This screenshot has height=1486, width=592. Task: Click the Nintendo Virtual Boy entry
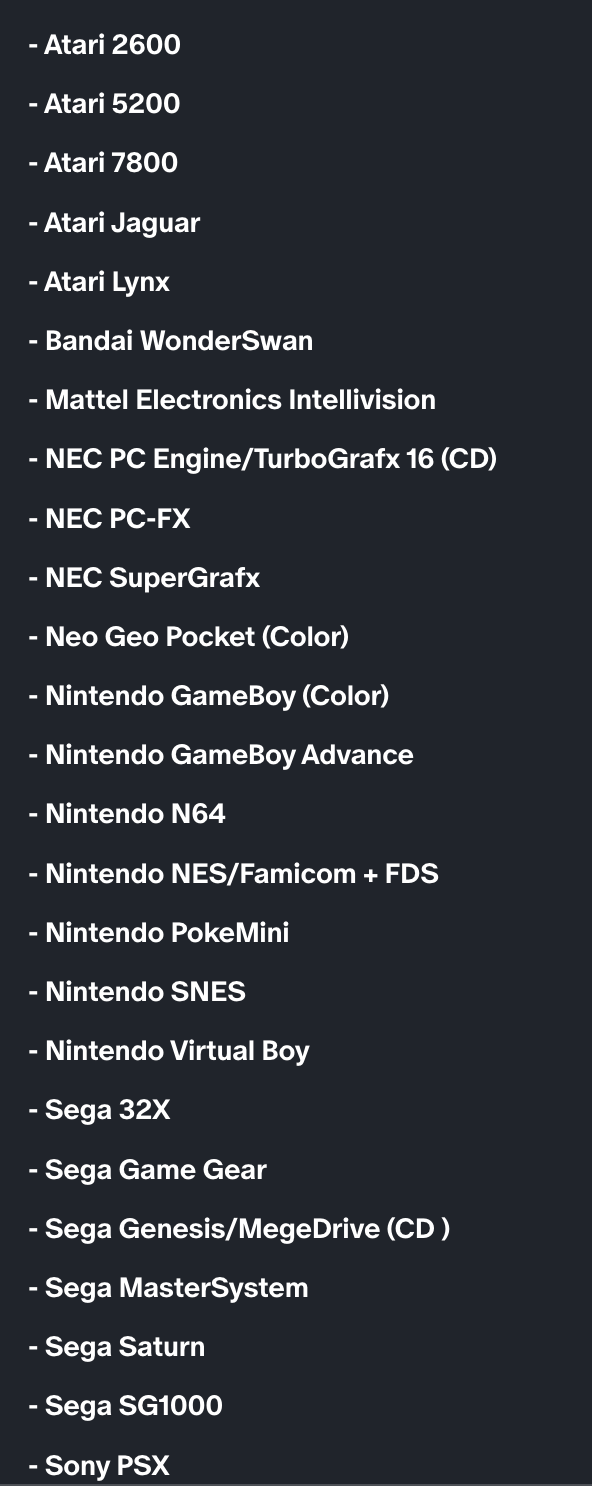pos(169,1052)
